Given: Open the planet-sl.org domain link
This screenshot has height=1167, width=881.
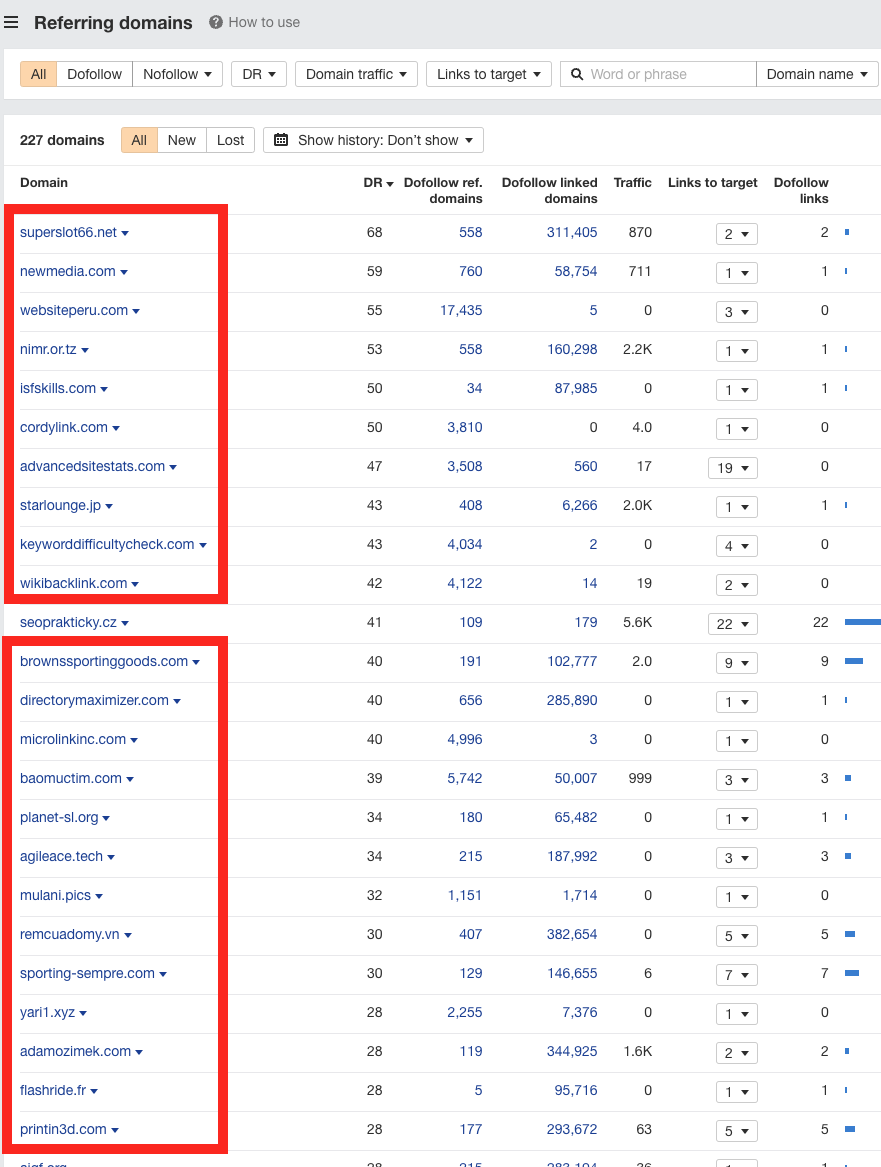Looking at the screenshot, I should [x=59, y=817].
